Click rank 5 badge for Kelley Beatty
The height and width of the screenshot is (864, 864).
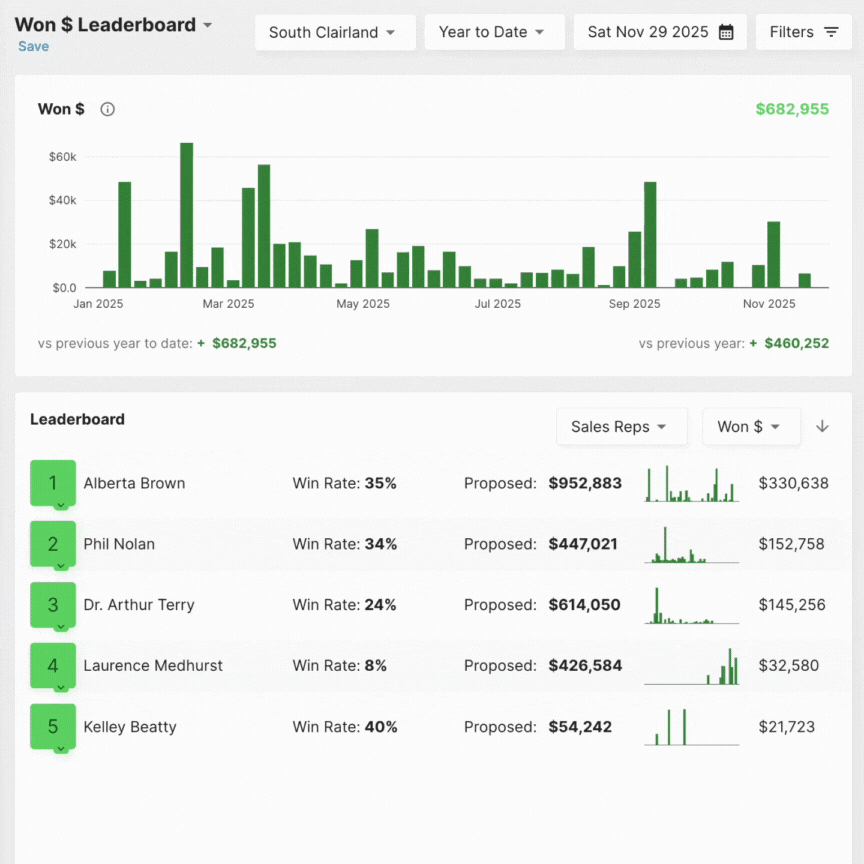tap(53, 726)
